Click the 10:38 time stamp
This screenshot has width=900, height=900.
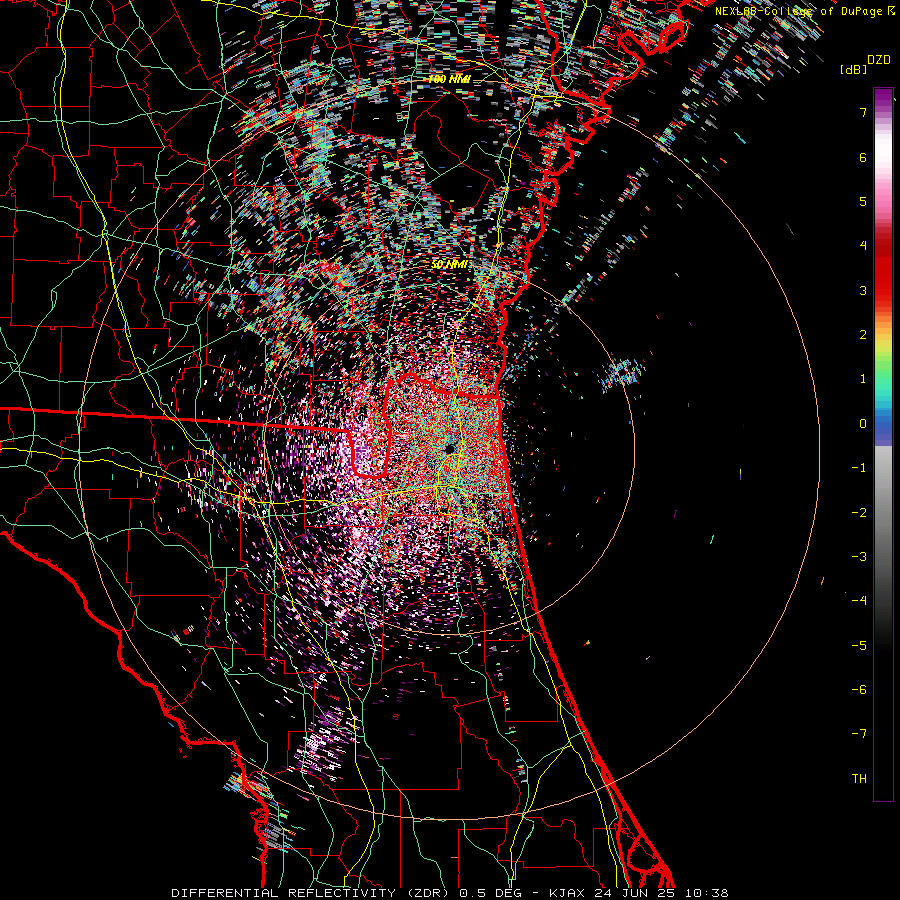pos(707,893)
